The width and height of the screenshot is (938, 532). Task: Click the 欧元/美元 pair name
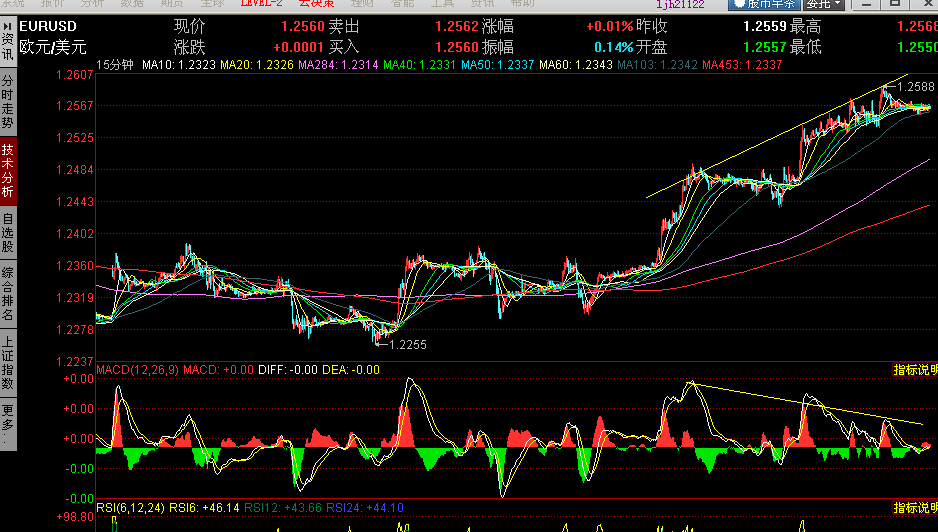pyautogui.click(x=53, y=47)
